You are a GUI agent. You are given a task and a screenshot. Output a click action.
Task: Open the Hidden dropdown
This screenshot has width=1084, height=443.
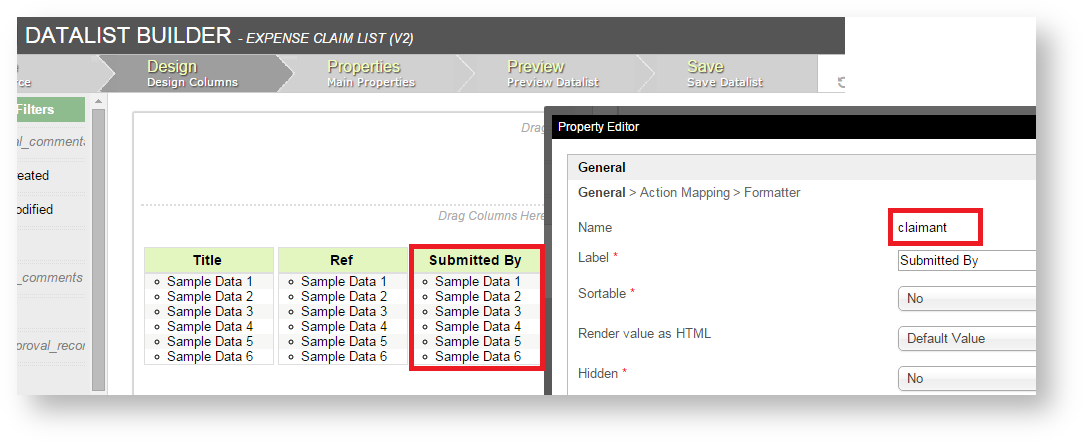click(965, 378)
